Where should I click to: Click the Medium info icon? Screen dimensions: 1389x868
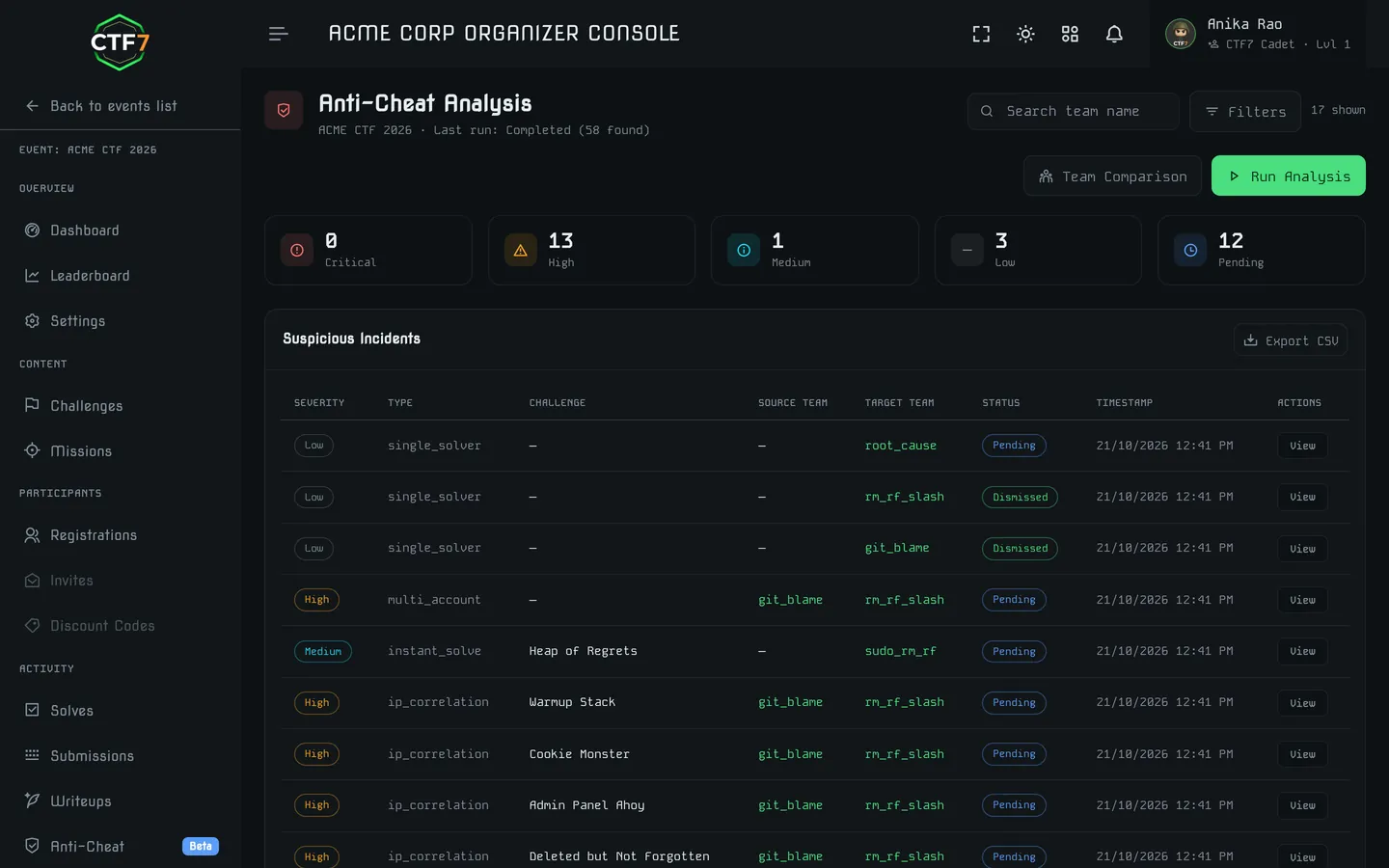[744, 251]
